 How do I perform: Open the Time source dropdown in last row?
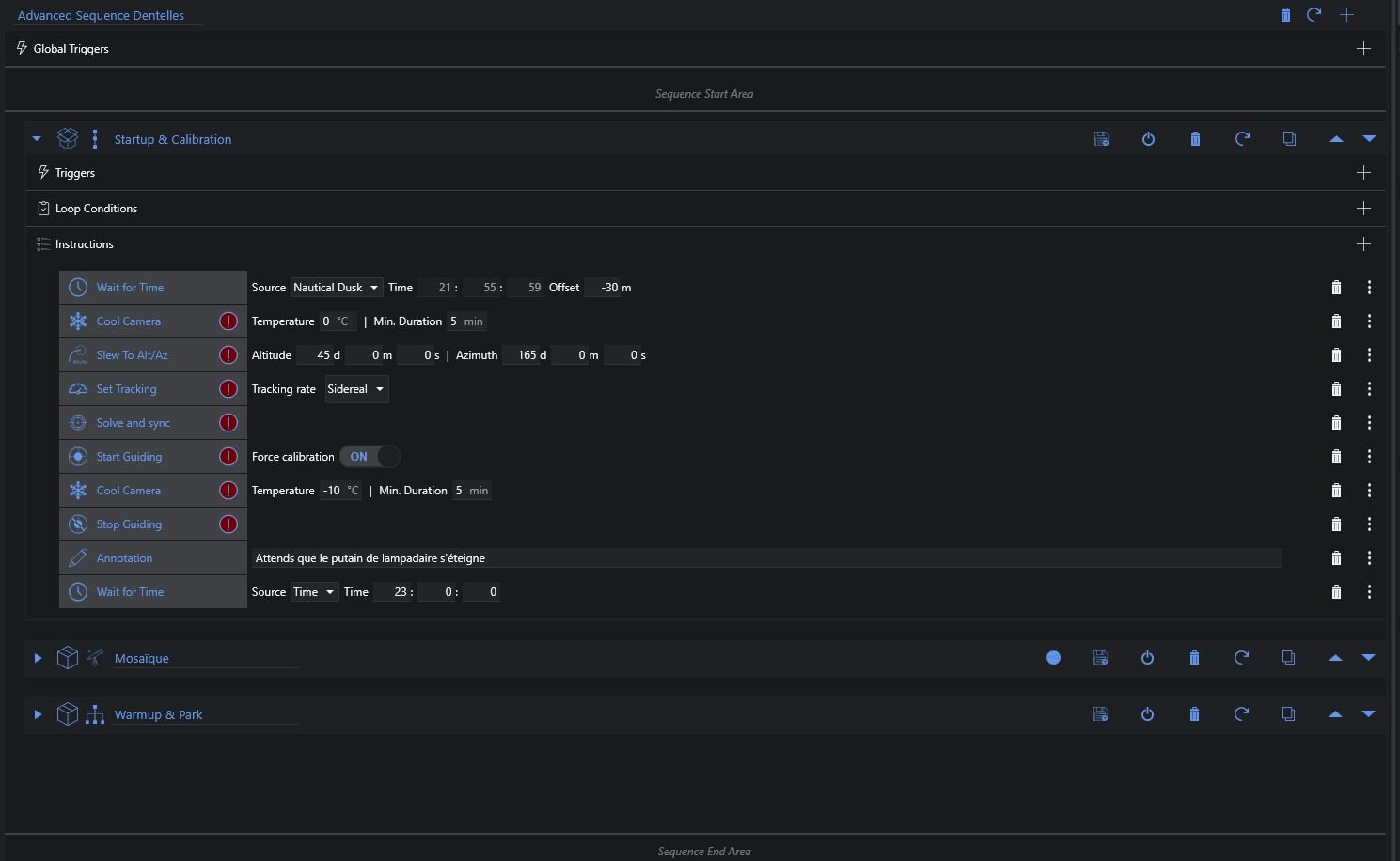click(x=314, y=592)
